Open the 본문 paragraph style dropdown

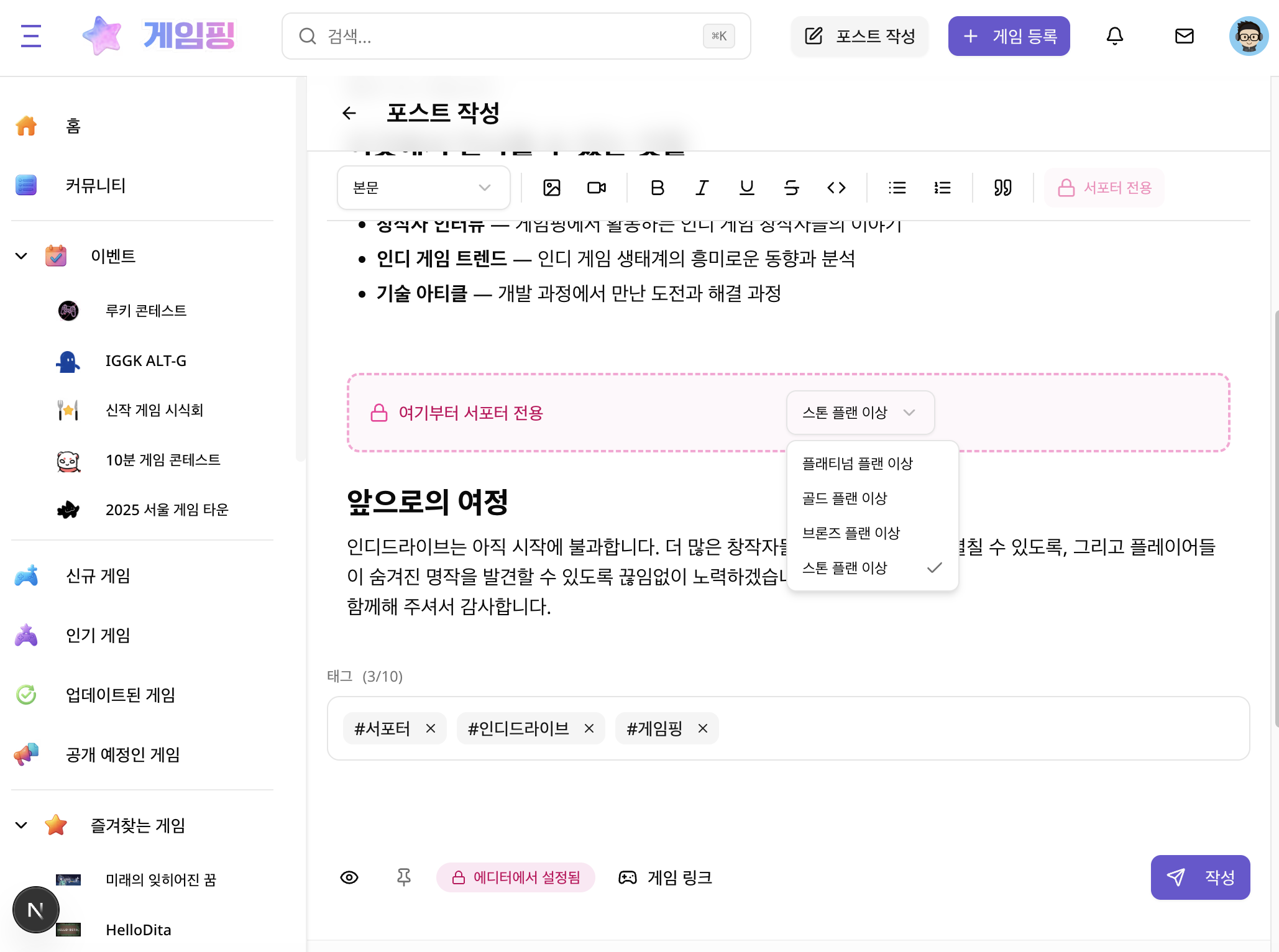[423, 188]
